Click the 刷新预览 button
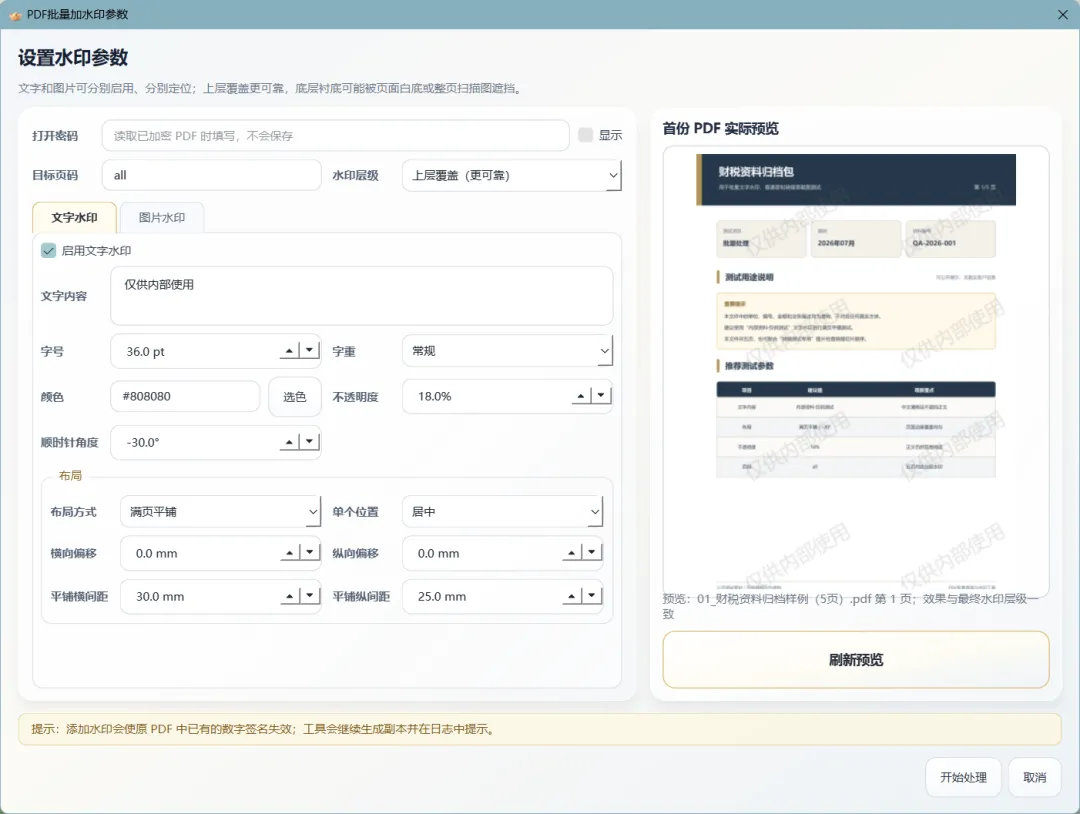1080x814 pixels. [855, 660]
